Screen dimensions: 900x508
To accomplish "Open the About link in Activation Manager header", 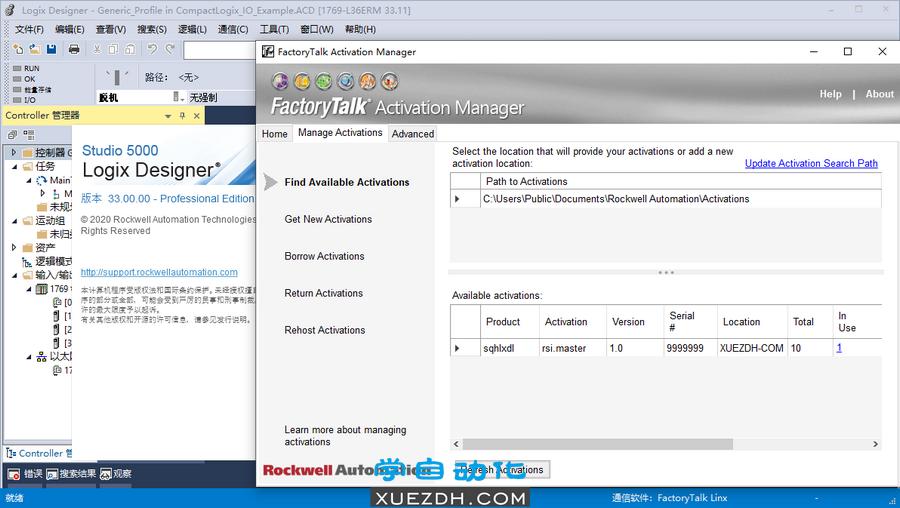I will (x=879, y=94).
